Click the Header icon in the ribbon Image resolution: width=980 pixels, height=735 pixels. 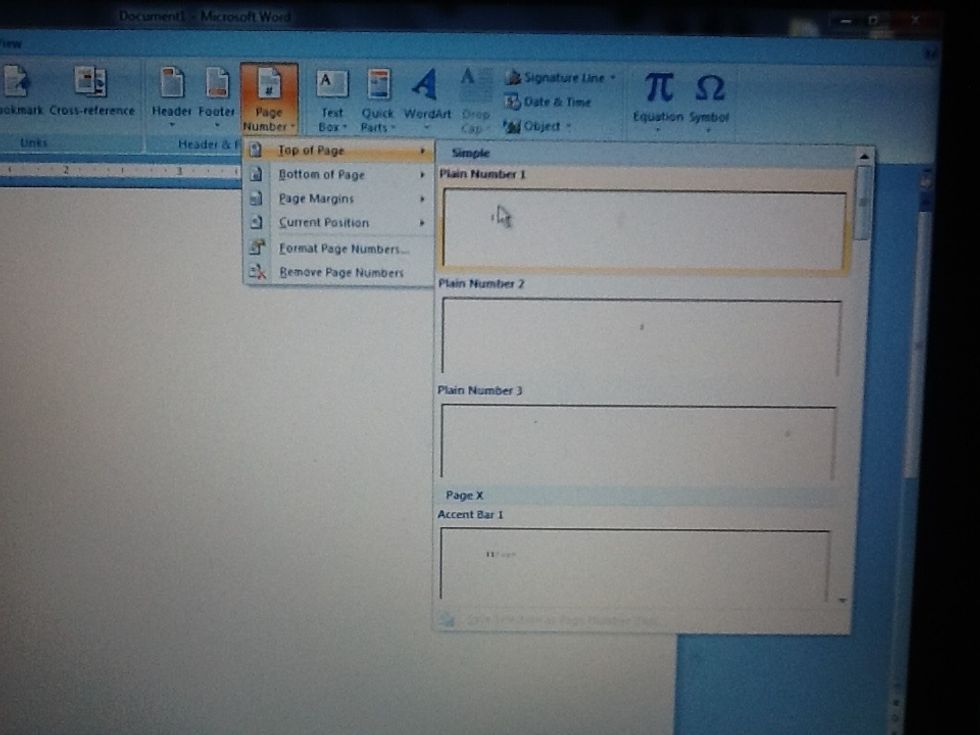pyautogui.click(x=171, y=85)
